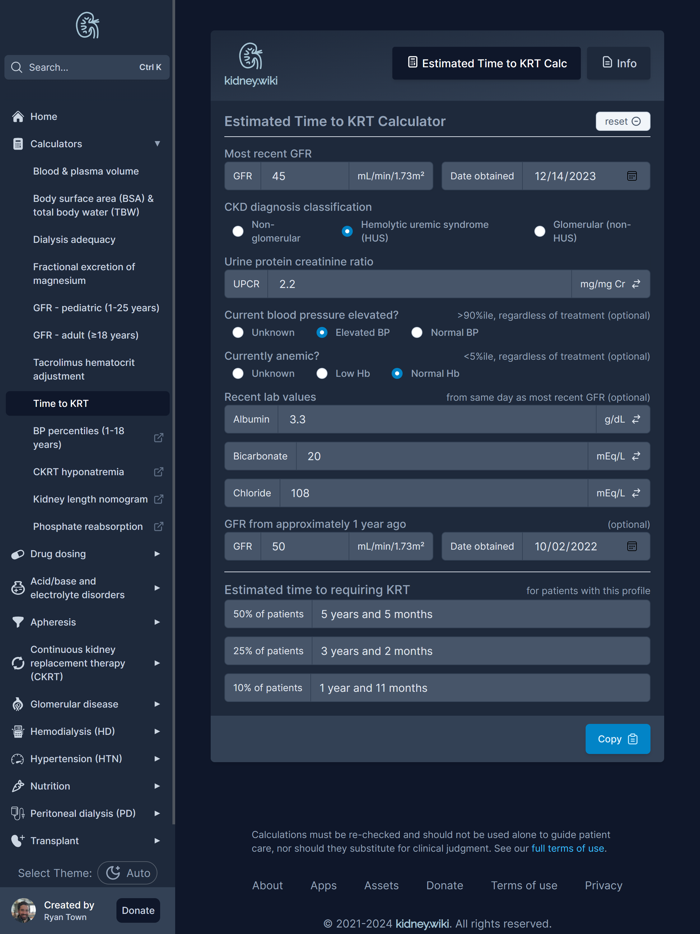Open the calendar picker for the 12/14/2023 date
700x934 pixels.
click(x=632, y=176)
